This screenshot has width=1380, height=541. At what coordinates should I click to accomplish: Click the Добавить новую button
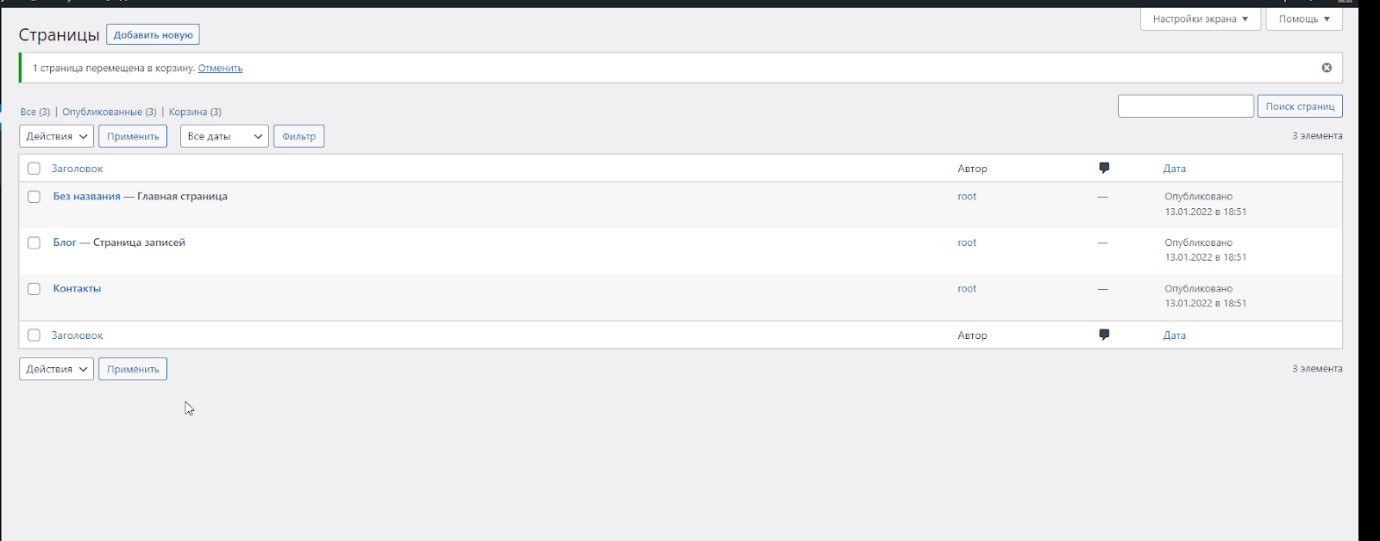pyautogui.click(x=153, y=35)
